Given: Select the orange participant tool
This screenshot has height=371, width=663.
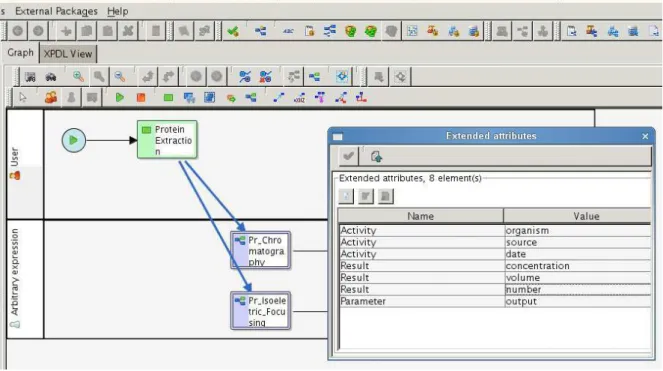Looking at the screenshot, I should [51, 98].
